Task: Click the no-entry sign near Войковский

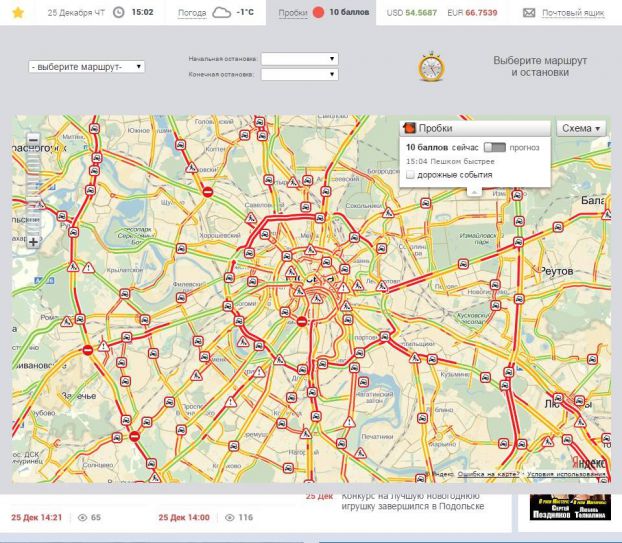Action: click(207, 192)
